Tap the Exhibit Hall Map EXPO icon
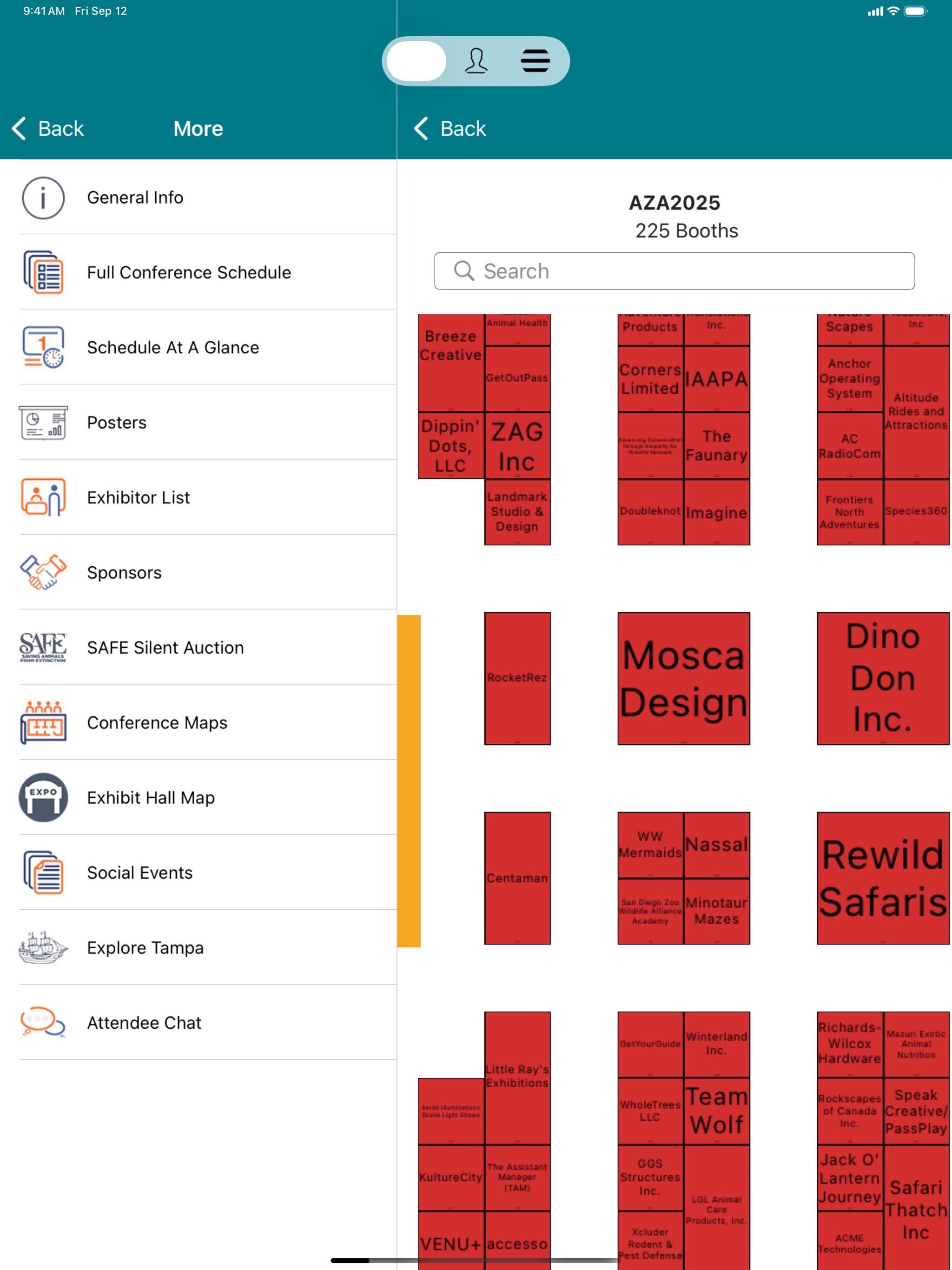Screen dimensions: 952x1270 43,798
